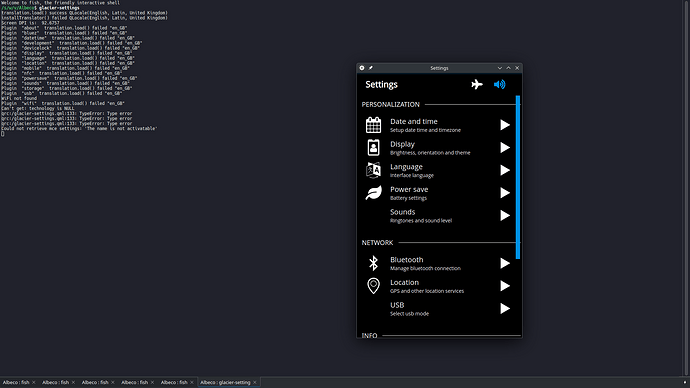Image resolution: width=690 pixels, height=388 pixels.
Task: Open the window menu icon in Settings title bar
Action: click(x=362, y=68)
